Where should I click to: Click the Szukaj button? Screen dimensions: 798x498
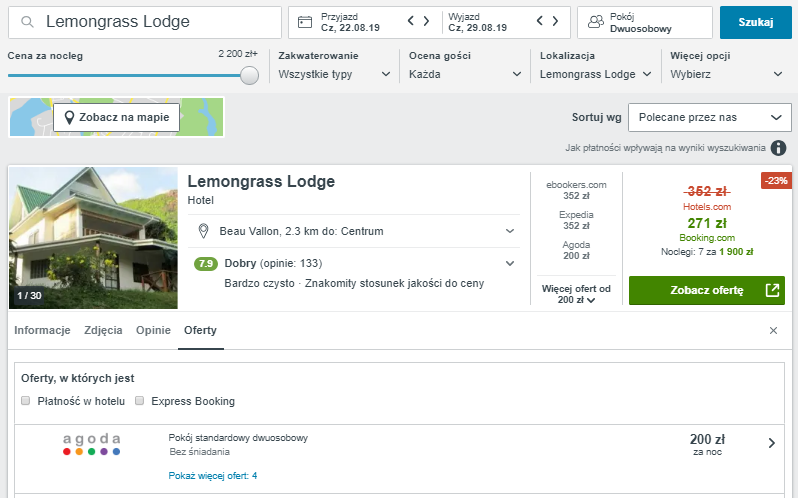[x=756, y=22]
